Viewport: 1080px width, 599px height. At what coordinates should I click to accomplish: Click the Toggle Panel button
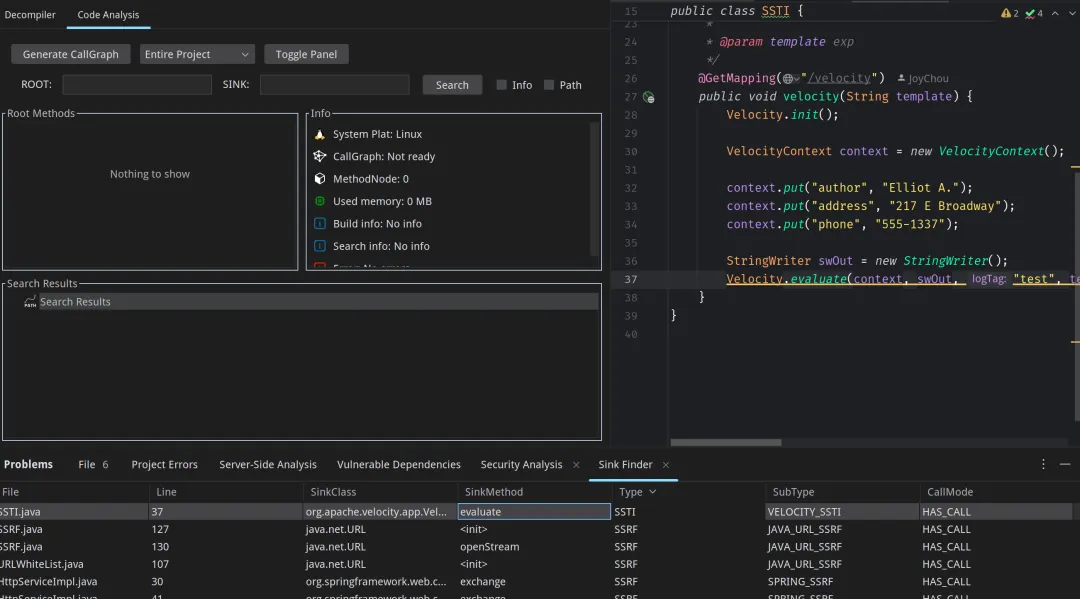[x=306, y=54]
